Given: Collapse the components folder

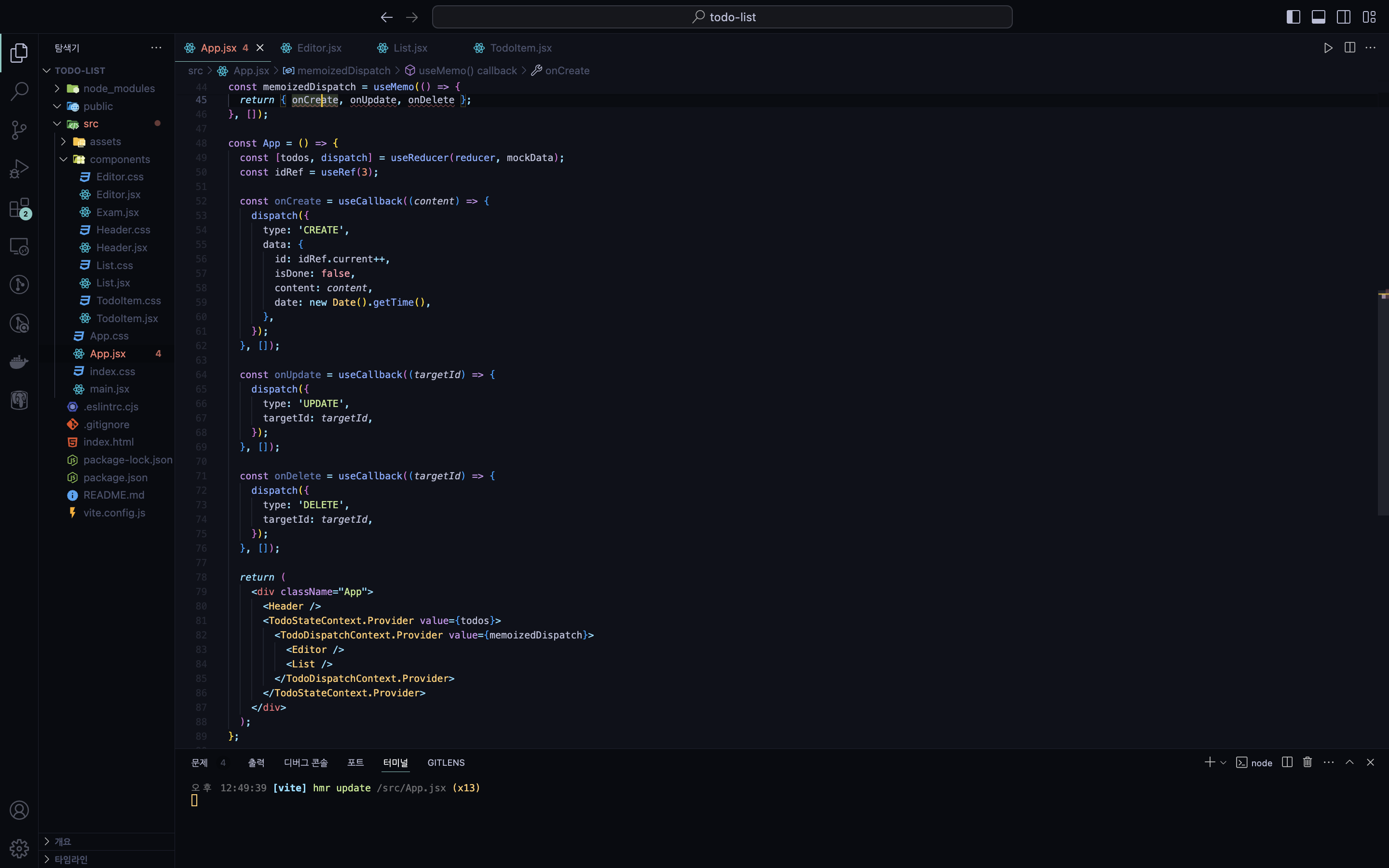Looking at the screenshot, I should (120, 159).
